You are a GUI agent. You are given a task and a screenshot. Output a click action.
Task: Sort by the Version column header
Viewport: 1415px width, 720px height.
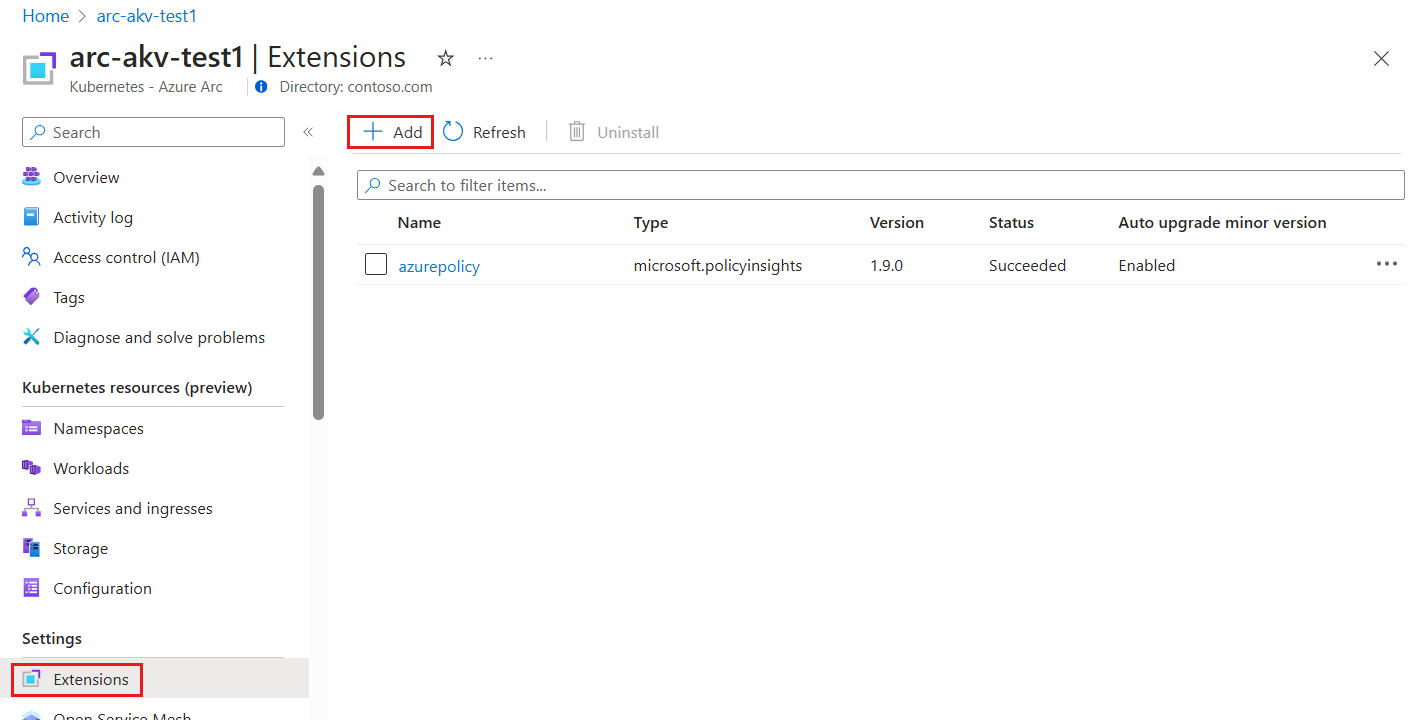click(897, 223)
